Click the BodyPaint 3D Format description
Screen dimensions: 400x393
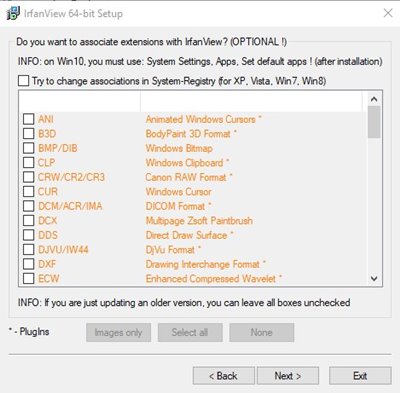tap(191, 134)
